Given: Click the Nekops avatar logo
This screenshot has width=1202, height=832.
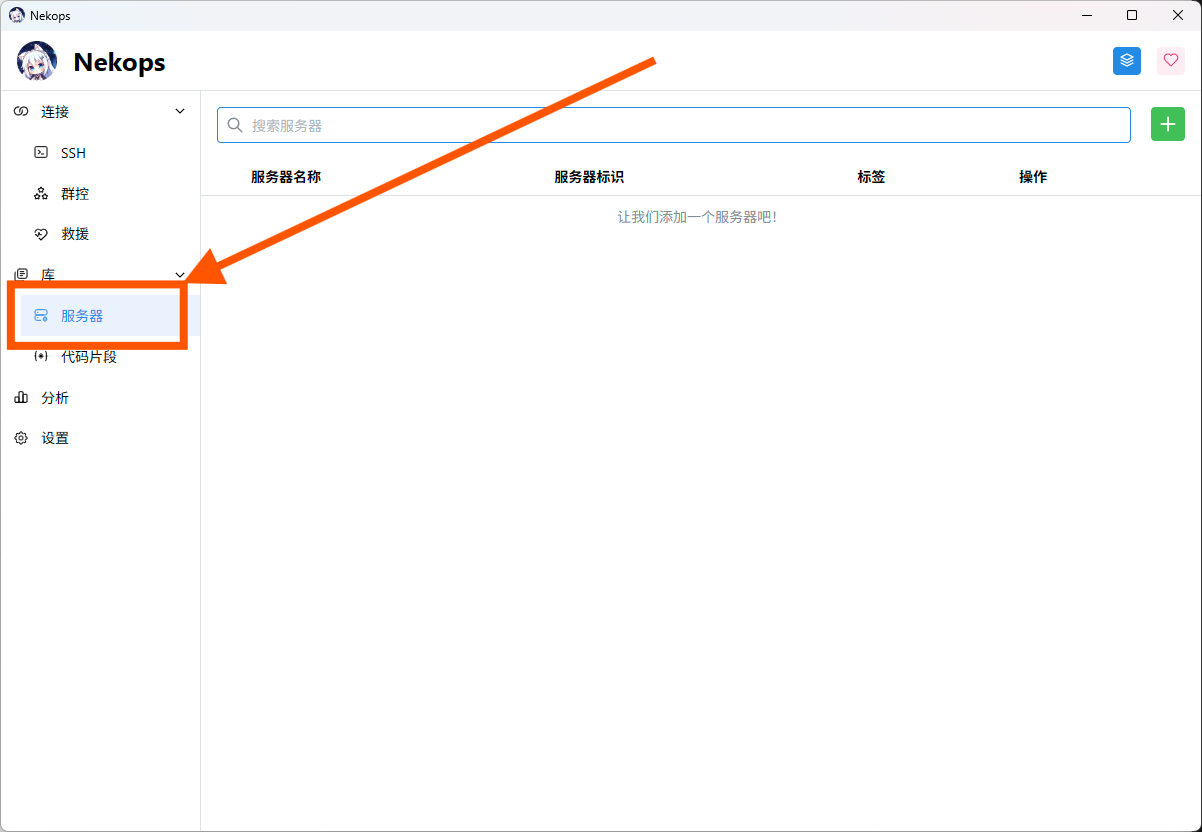Looking at the screenshot, I should tap(37, 62).
